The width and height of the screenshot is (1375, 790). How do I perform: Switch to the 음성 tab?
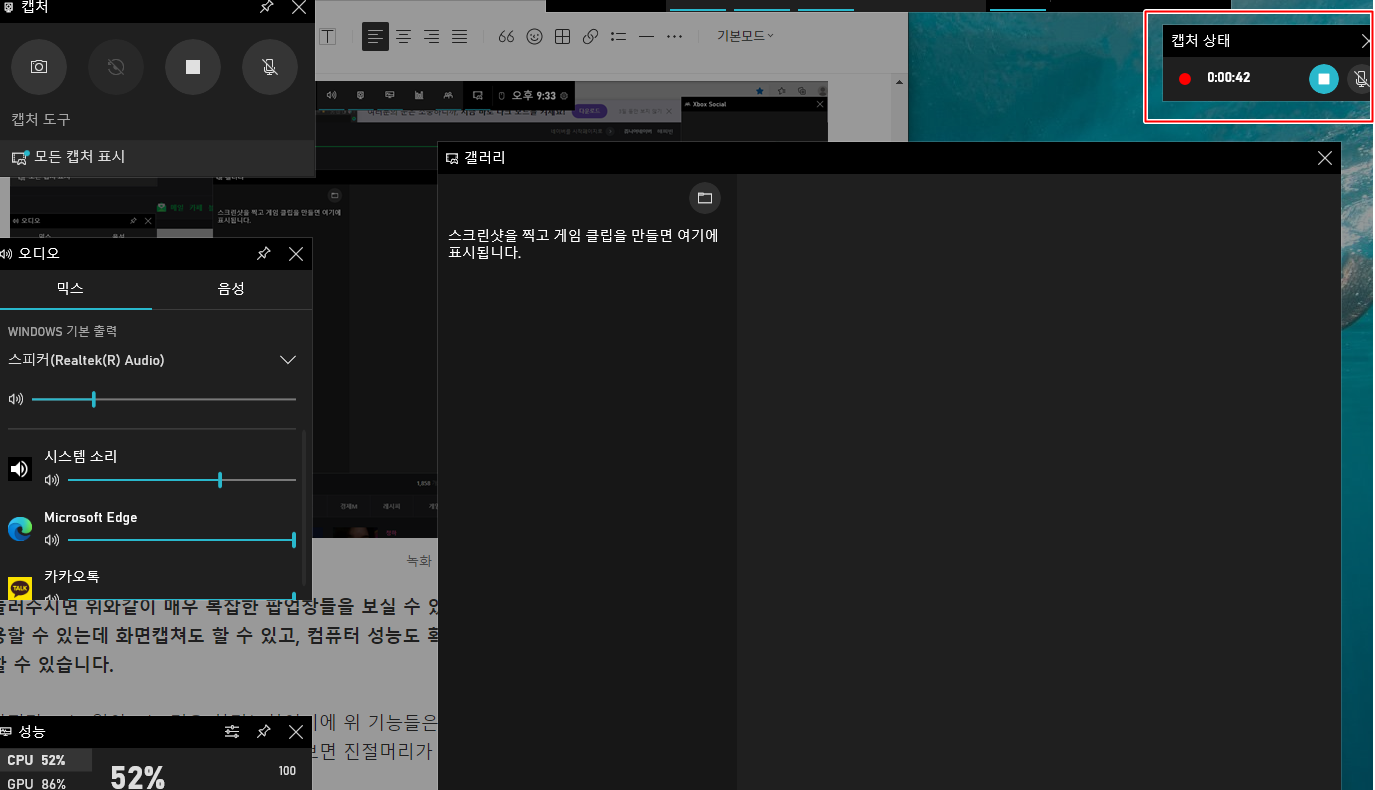(232, 287)
